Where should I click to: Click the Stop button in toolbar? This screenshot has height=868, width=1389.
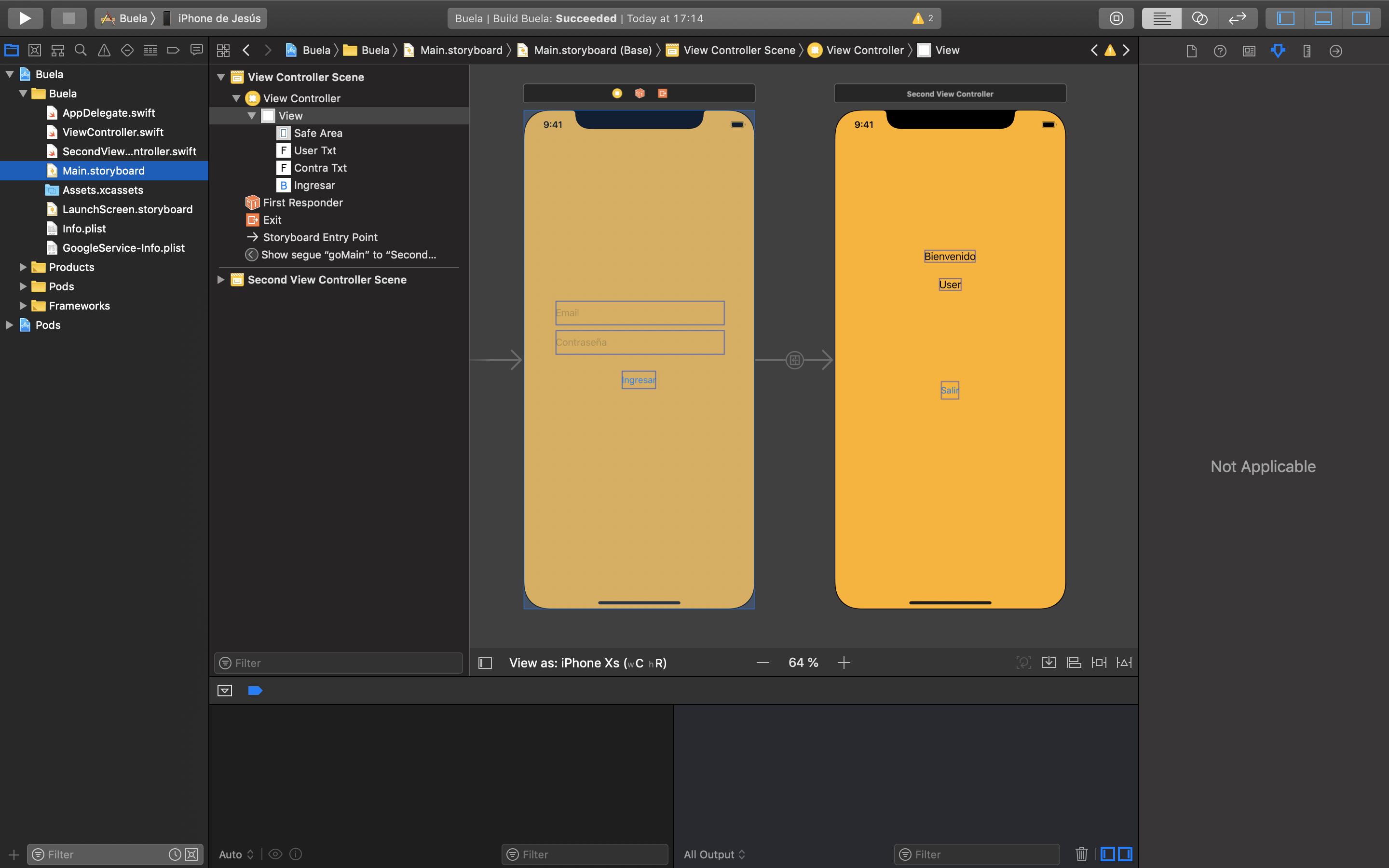tap(68, 18)
